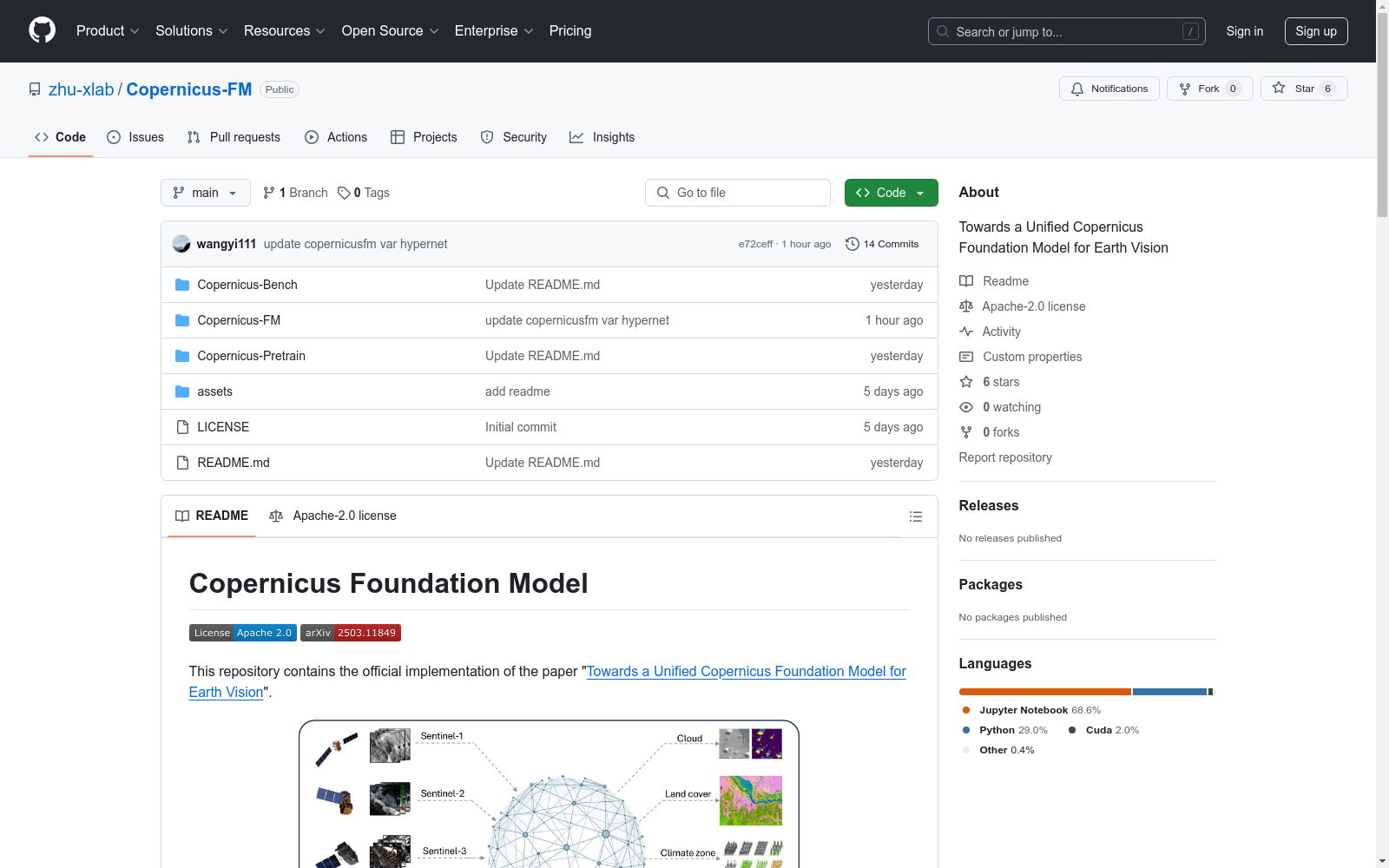Click Report repository link
1389x868 pixels.
pyautogui.click(x=1005, y=457)
